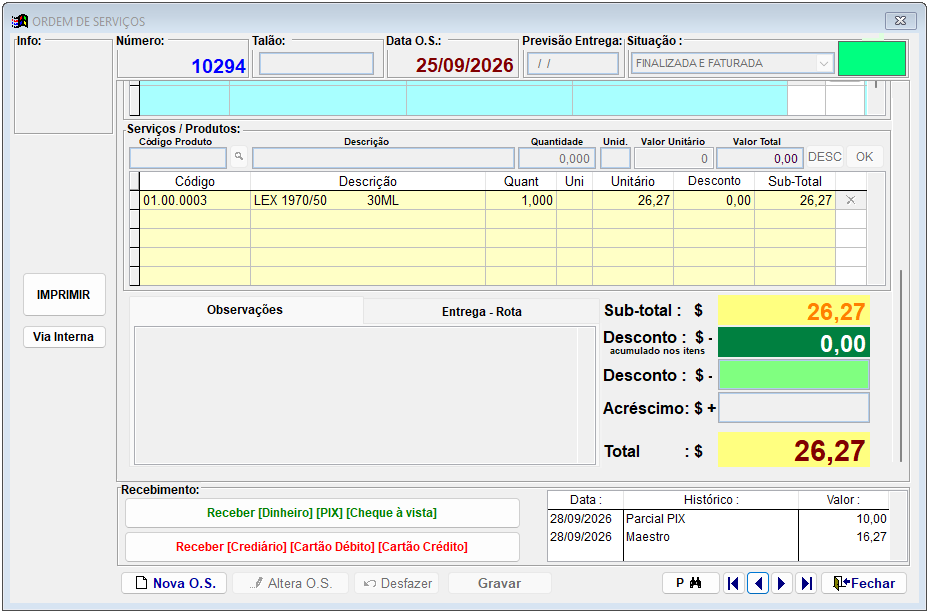Select the Parcial PIX payment row
The height and width of the screenshot is (615, 931).
coord(718,519)
